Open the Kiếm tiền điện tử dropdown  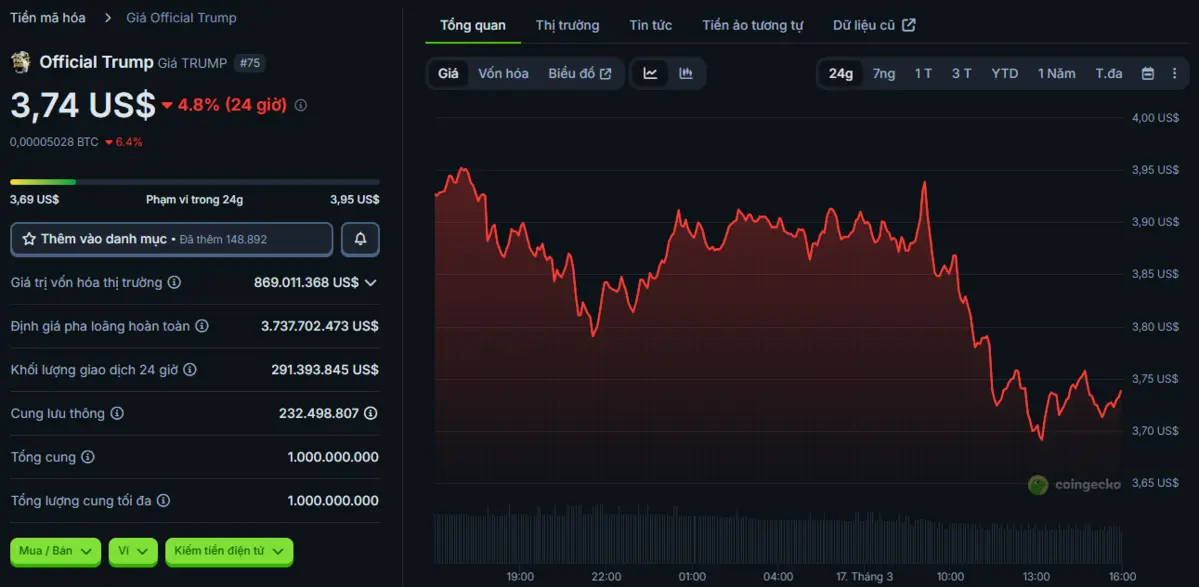[229, 551]
